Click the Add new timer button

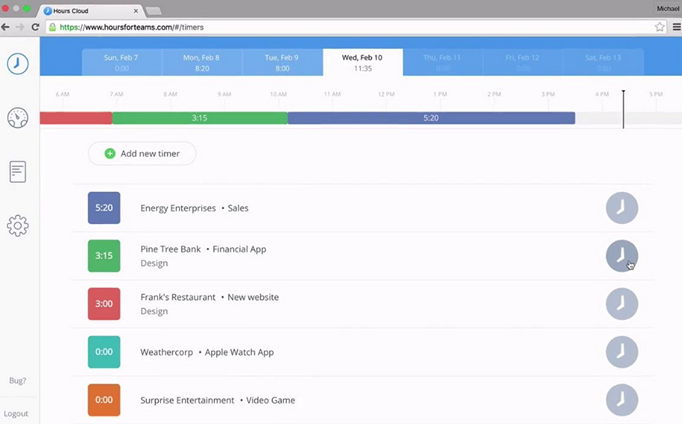pyautogui.click(x=142, y=153)
